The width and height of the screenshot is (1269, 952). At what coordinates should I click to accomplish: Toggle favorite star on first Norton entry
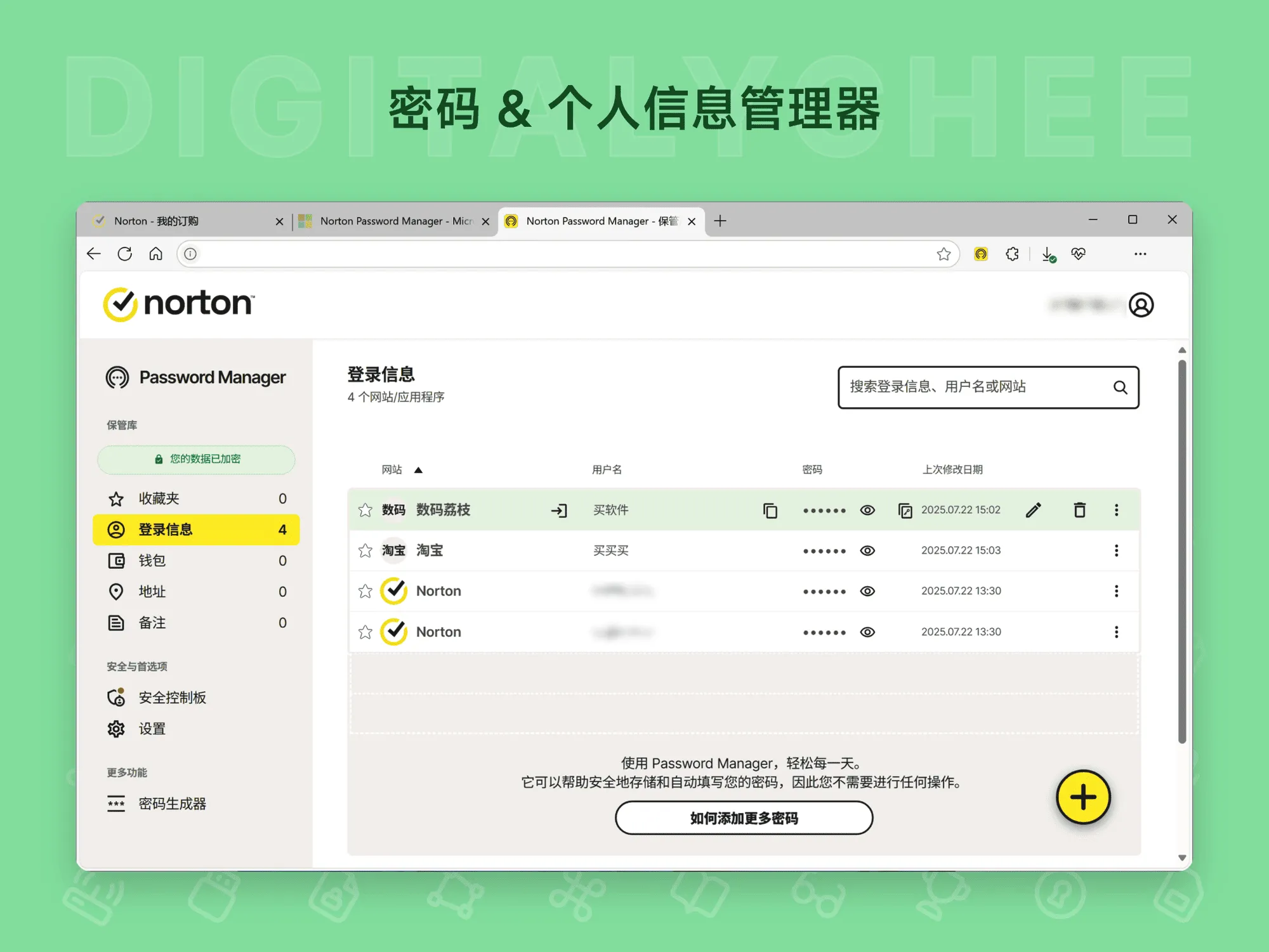(x=365, y=590)
